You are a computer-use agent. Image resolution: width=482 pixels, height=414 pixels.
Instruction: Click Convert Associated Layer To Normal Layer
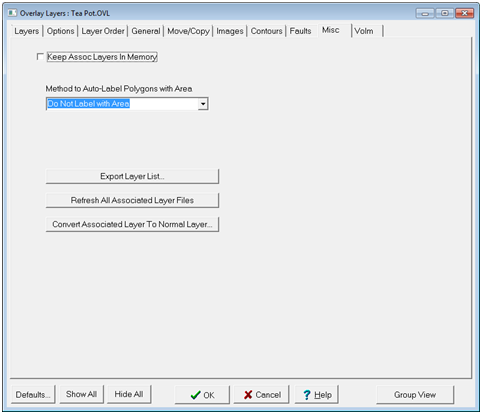coord(132,224)
